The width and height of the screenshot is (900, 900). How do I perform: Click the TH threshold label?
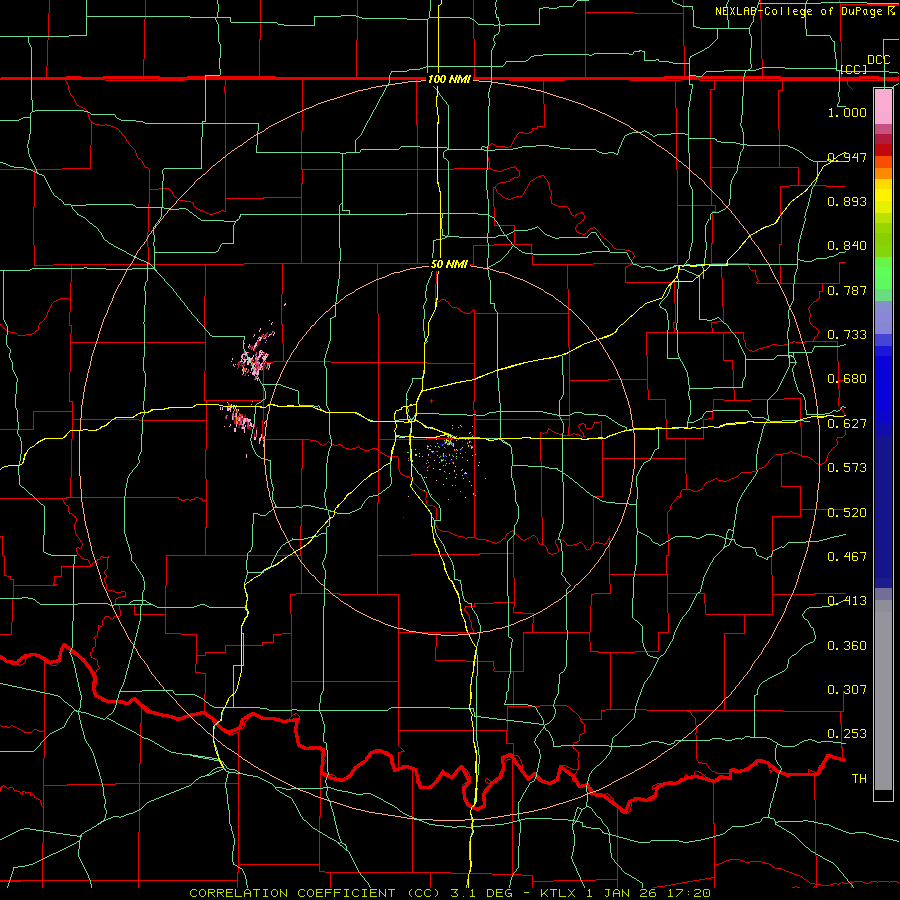pos(859,779)
